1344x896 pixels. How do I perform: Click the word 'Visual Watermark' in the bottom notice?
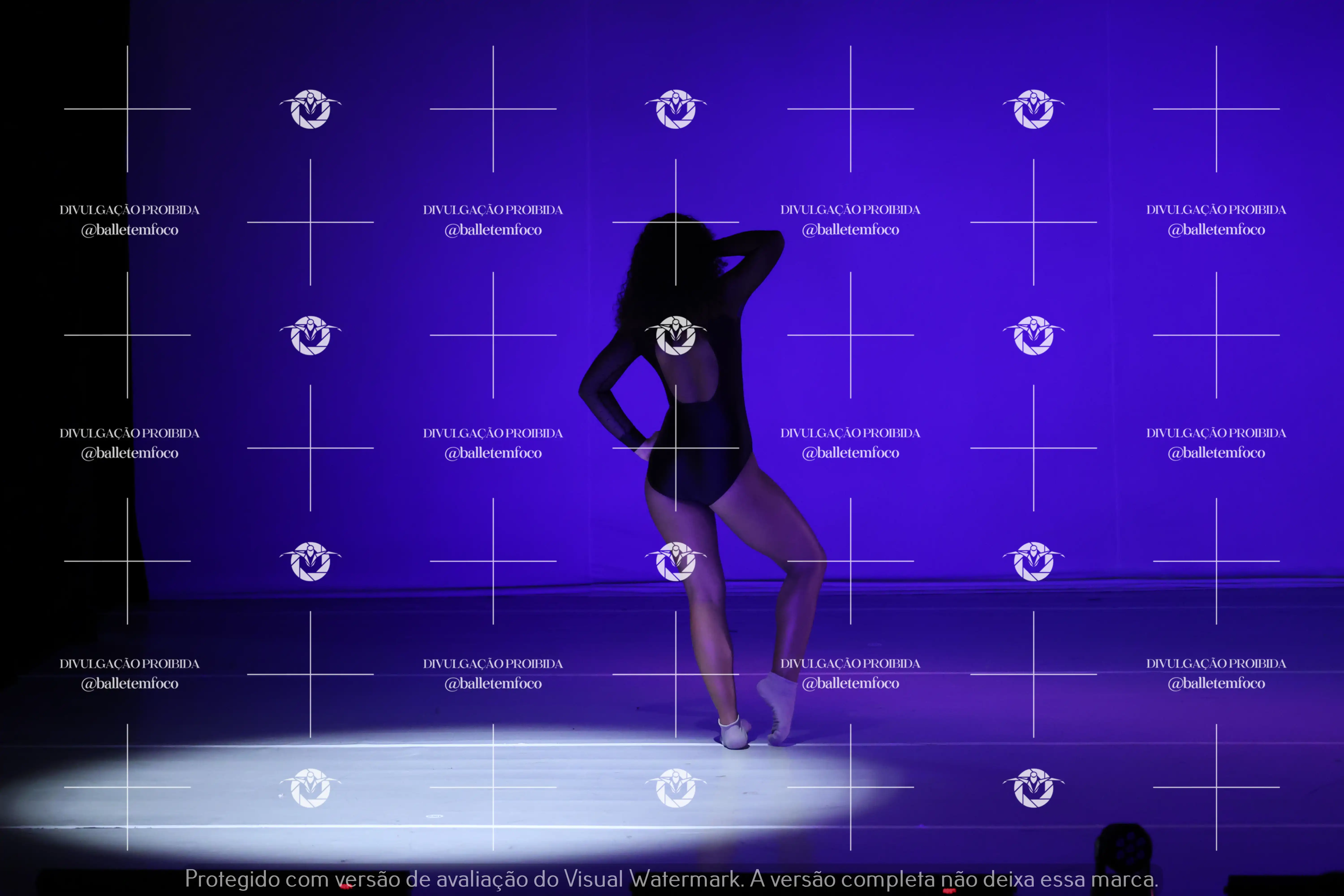[653, 879]
